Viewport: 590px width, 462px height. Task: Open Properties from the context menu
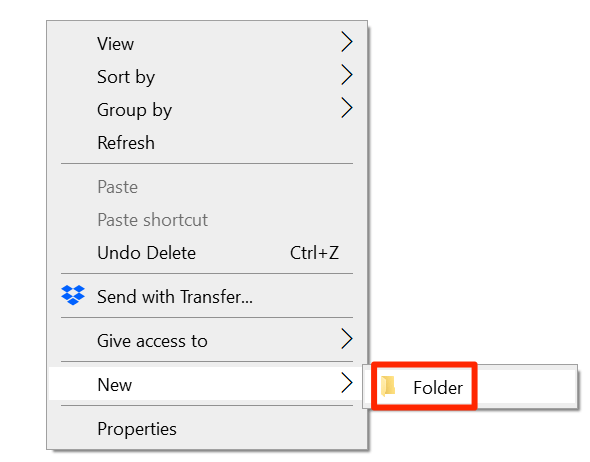pos(207,429)
